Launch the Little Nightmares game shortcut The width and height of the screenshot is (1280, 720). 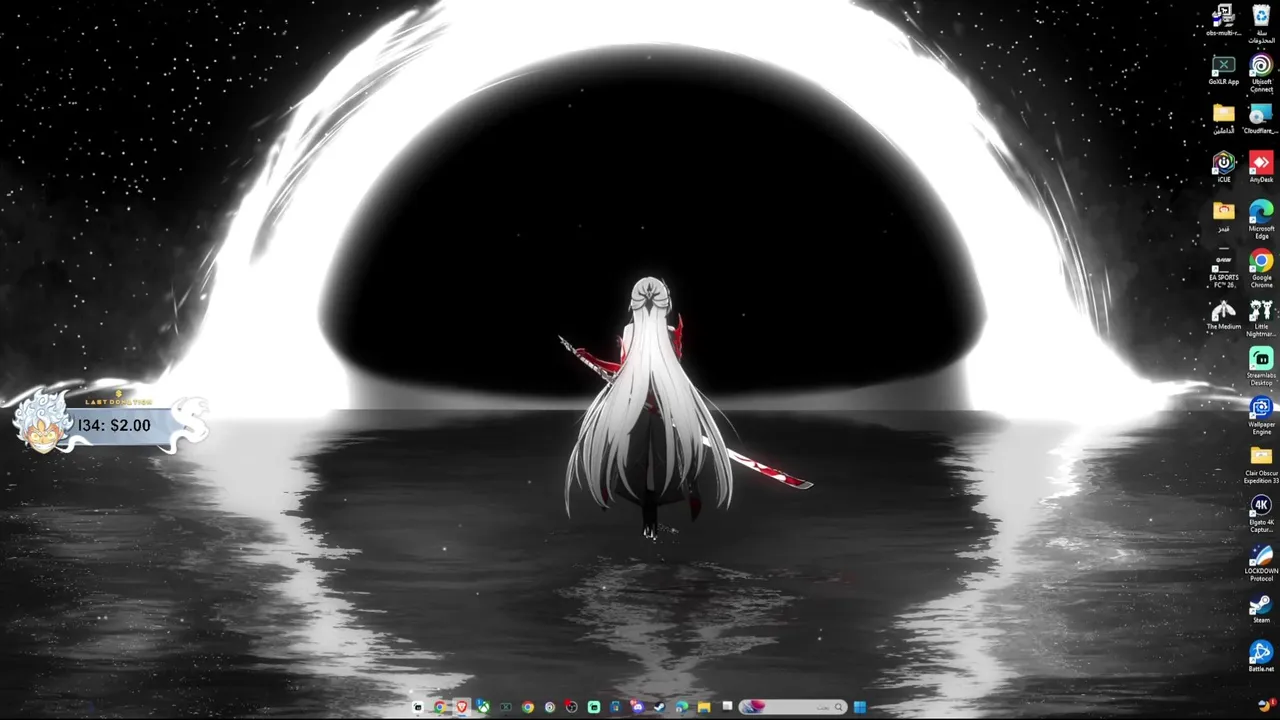point(1261,319)
